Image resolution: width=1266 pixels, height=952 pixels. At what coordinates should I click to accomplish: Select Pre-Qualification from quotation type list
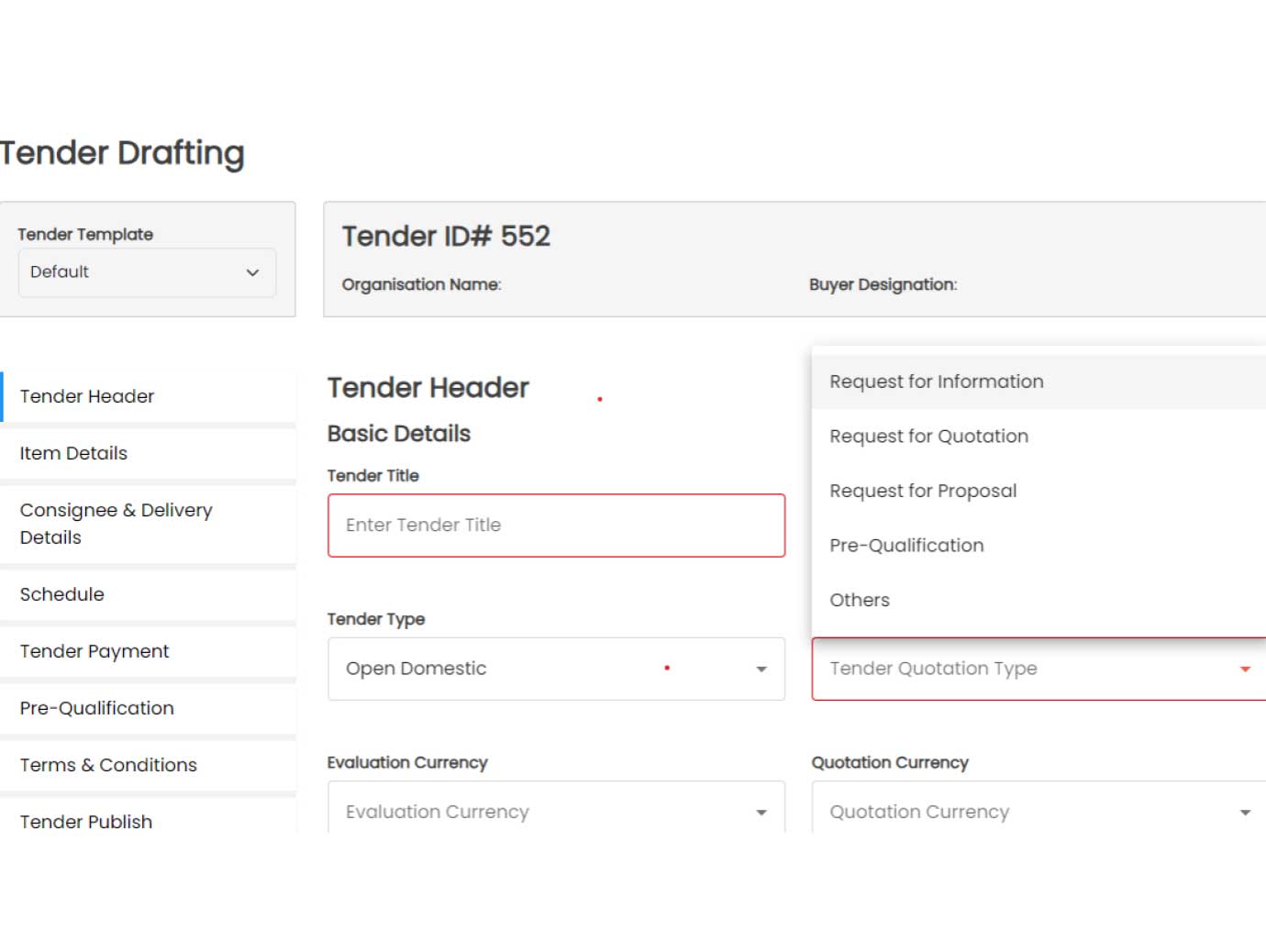pyautogui.click(x=906, y=546)
